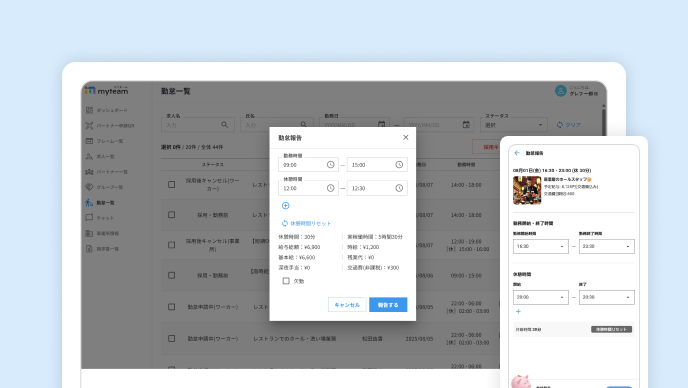Tick the 欠勤 checkbox in the dialog
Image resolution: width=688 pixels, height=388 pixels.
pos(286,280)
